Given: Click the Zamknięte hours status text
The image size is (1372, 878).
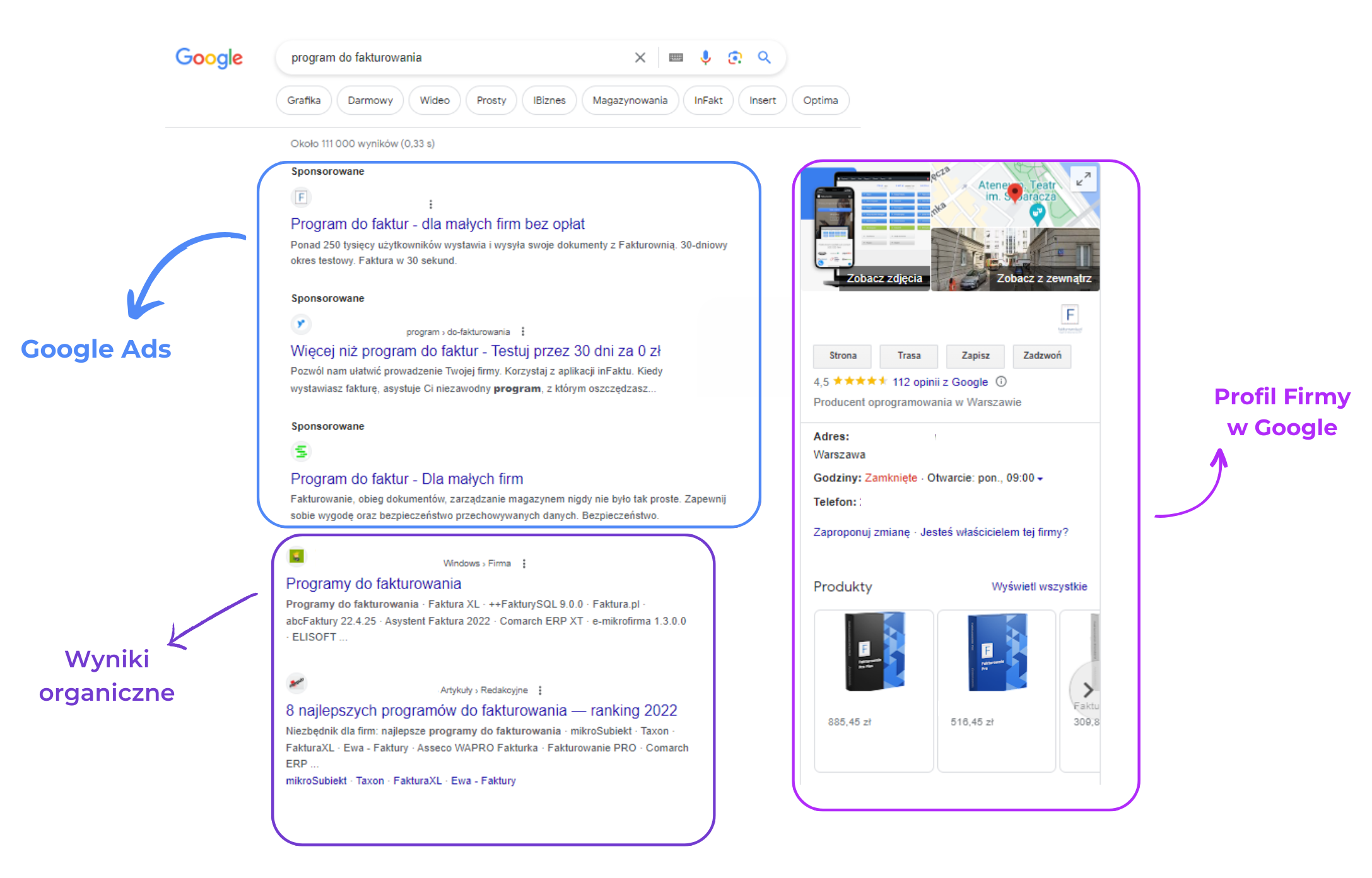Looking at the screenshot, I should click(x=891, y=478).
